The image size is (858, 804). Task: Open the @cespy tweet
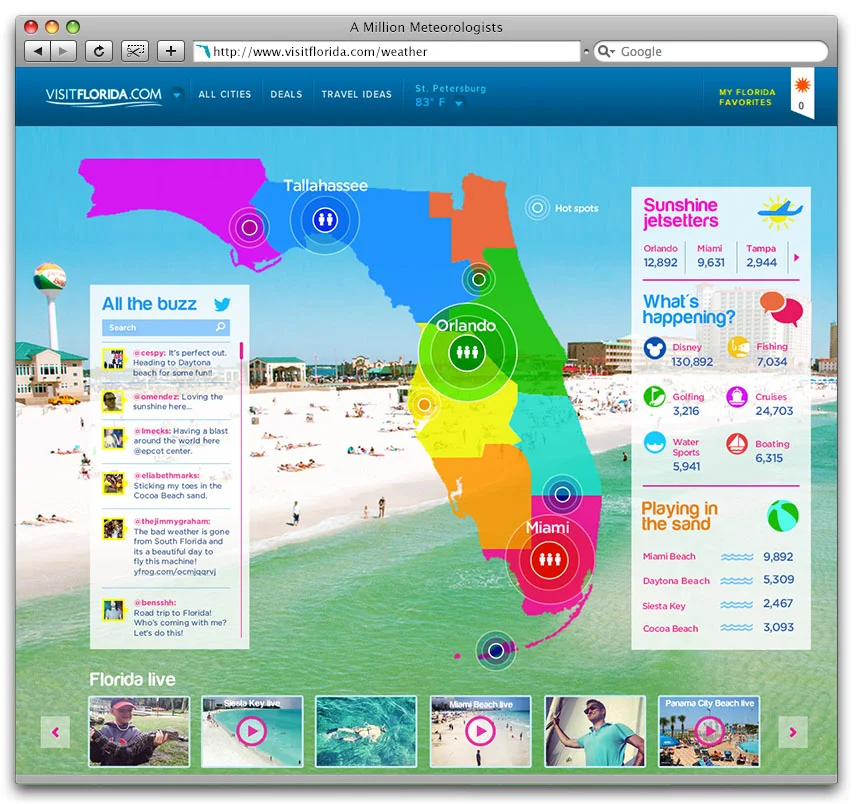[166, 362]
